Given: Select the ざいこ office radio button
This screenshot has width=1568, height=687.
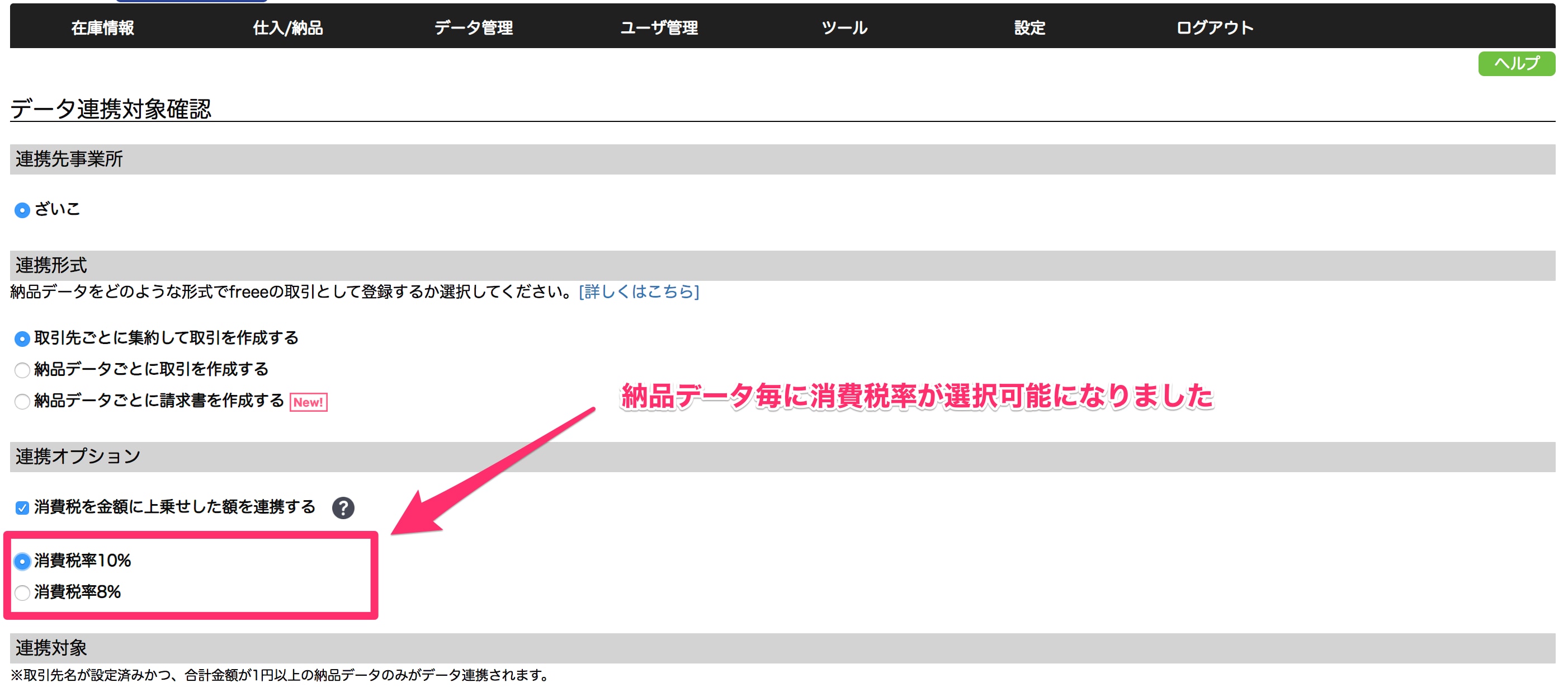Looking at the screenshot, I should 22,210.
